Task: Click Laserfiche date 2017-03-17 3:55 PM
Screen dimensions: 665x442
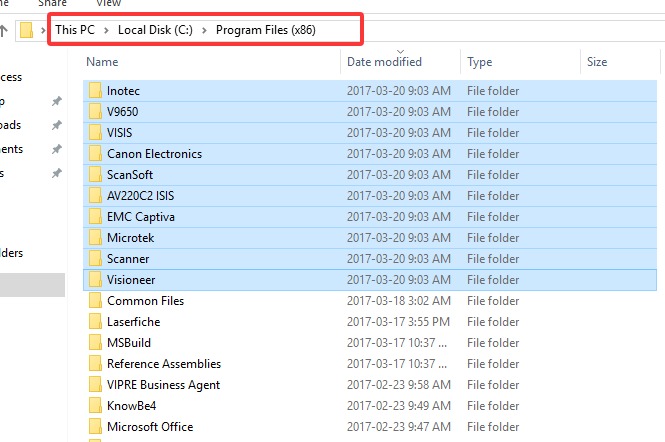Action: pos(398,322)
